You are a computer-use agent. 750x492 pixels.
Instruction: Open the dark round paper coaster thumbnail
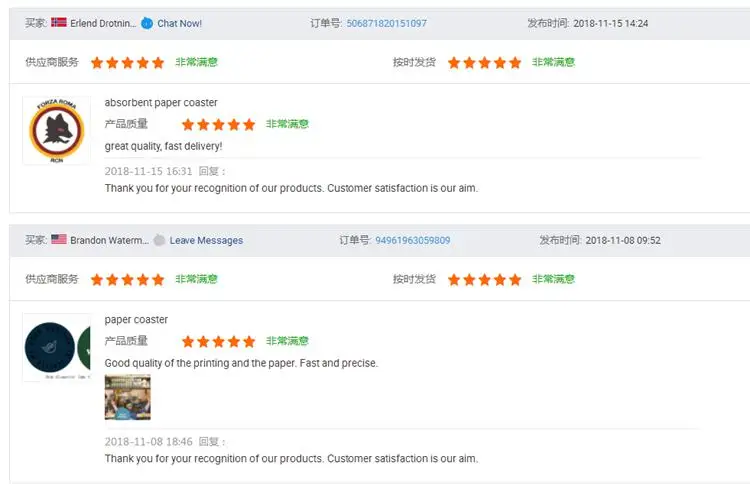pyautogui.click(x=56, y=348)
